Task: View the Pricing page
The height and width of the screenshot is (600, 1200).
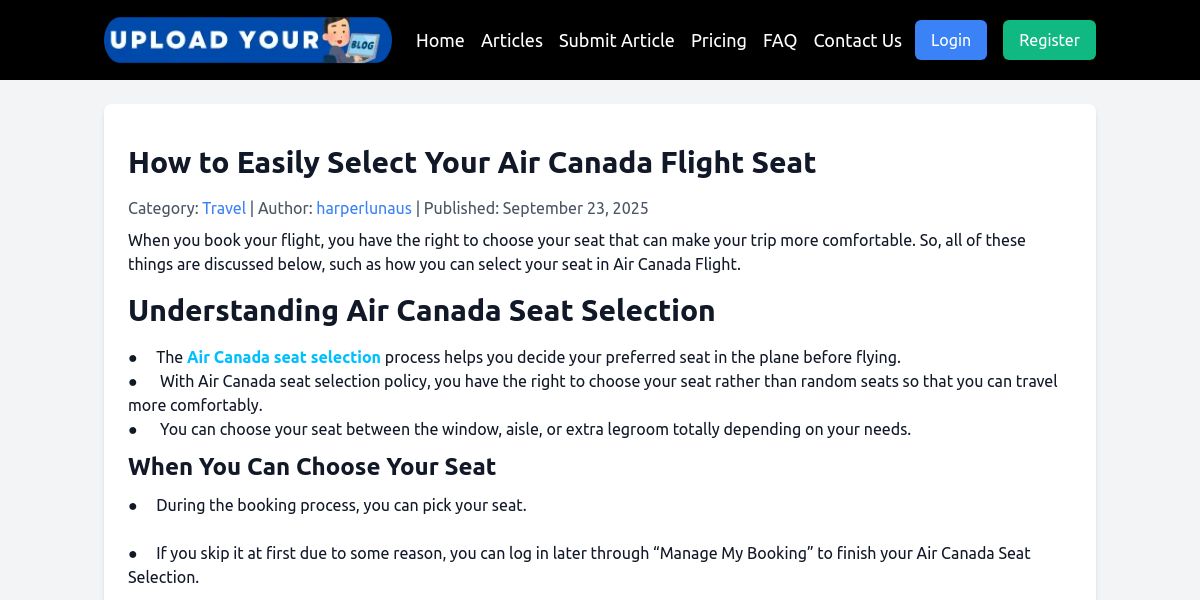Action: pyautogui.click(x=718, y=40)
